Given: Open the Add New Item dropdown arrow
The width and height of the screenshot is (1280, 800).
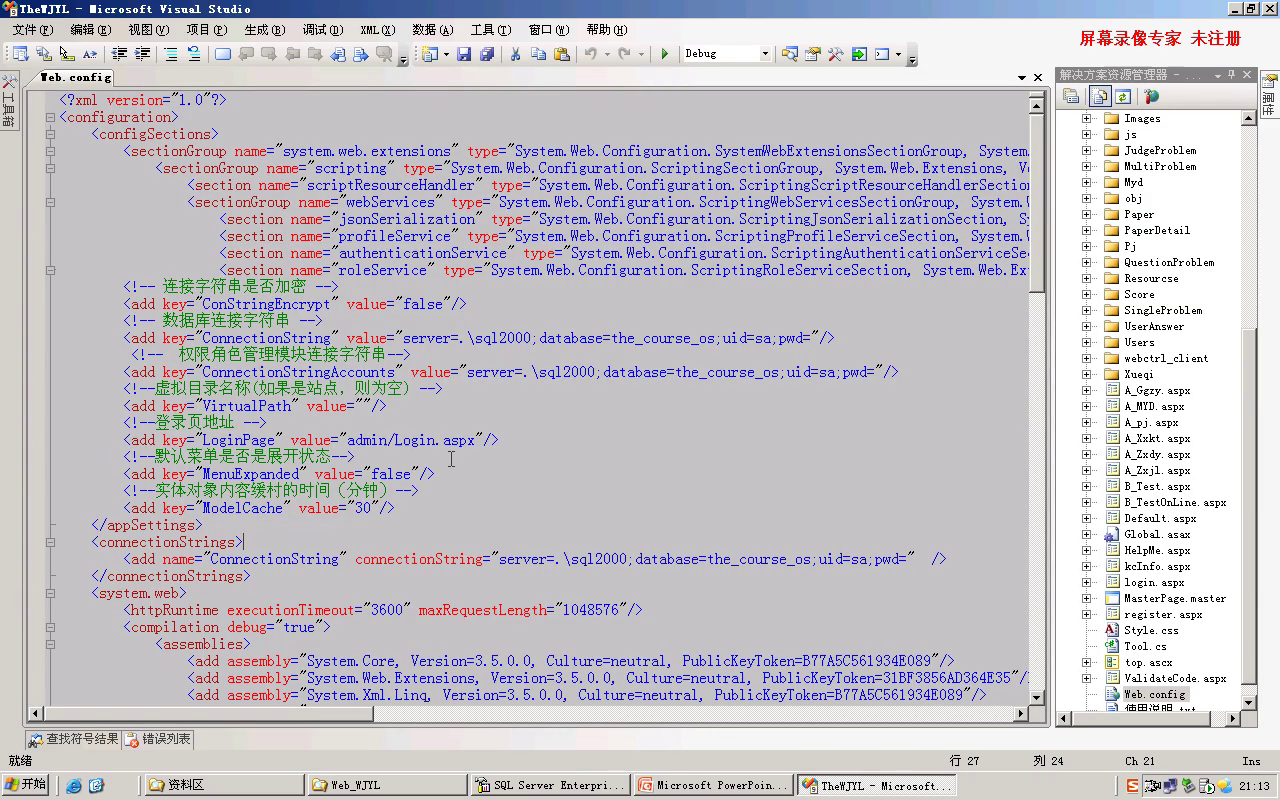Looking at the screenshot, I should point(446,54).
